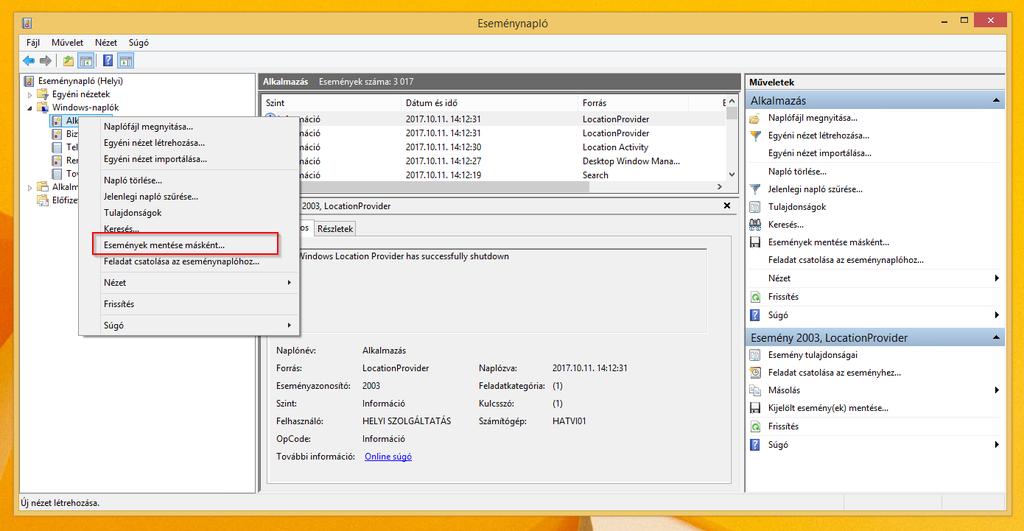Click the Egyéni nézetek folder icon

click(42, 94)
